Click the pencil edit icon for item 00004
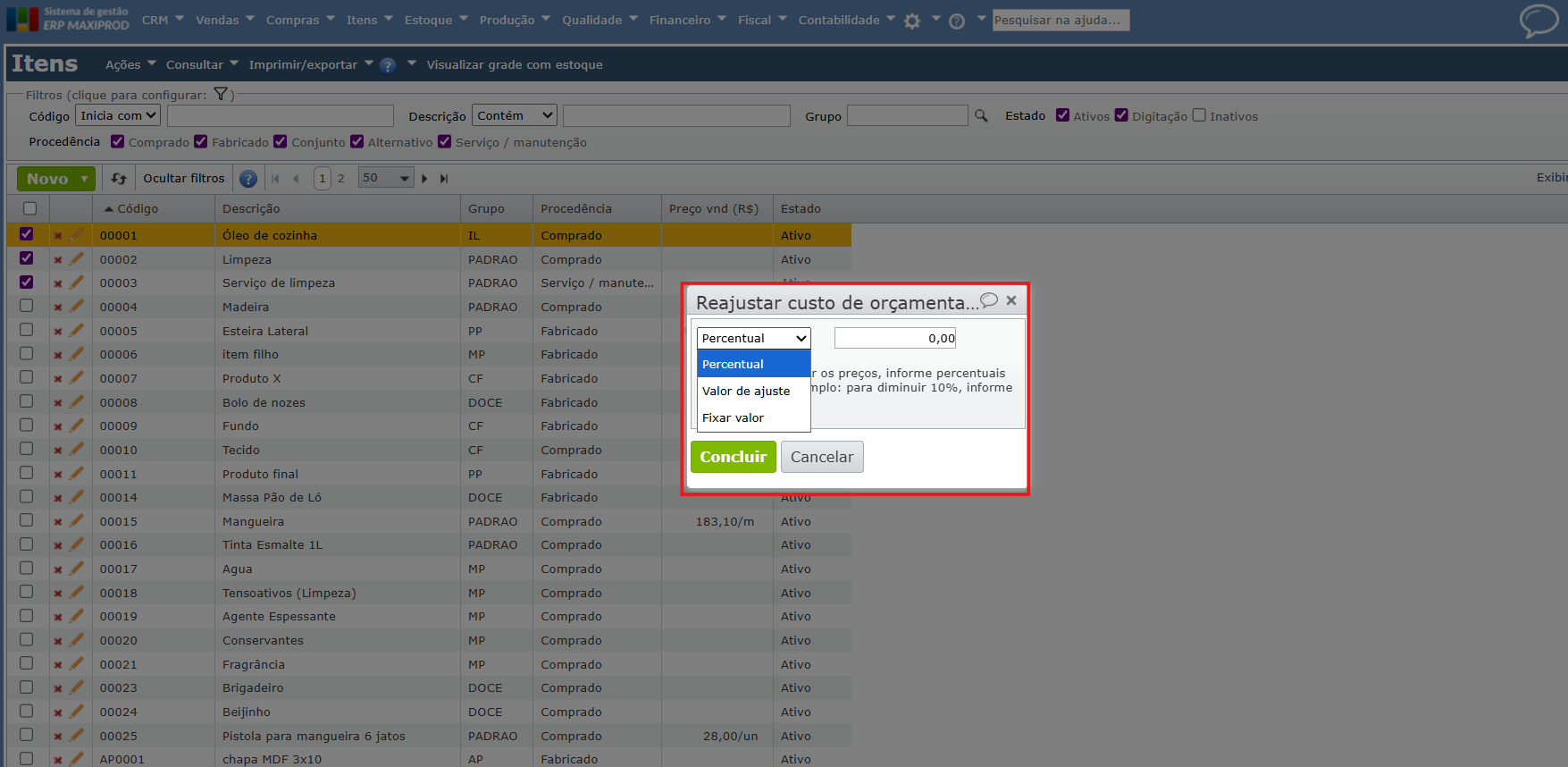 click(x=77, y=307)
